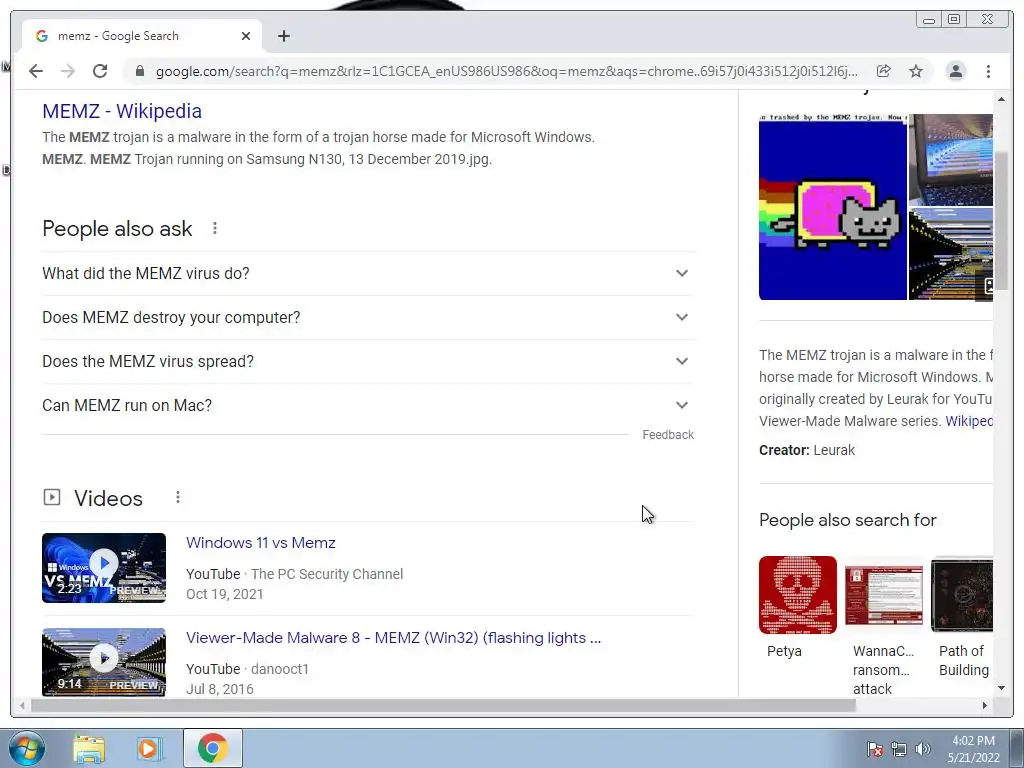Open Chrome's three-dot menu
Viewport: 1024px width, 768px height.
(x=988, y=71)
